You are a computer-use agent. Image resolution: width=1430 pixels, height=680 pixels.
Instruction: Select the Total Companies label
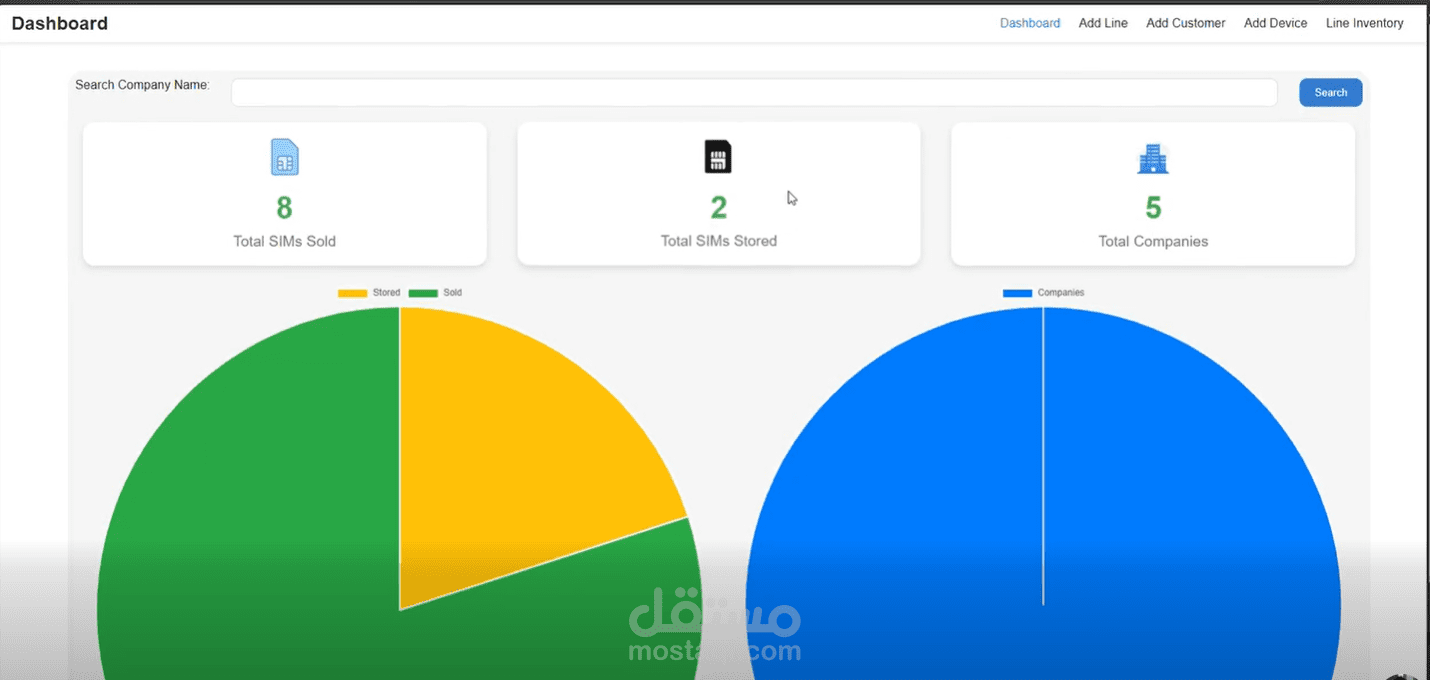click(1153, 241)
